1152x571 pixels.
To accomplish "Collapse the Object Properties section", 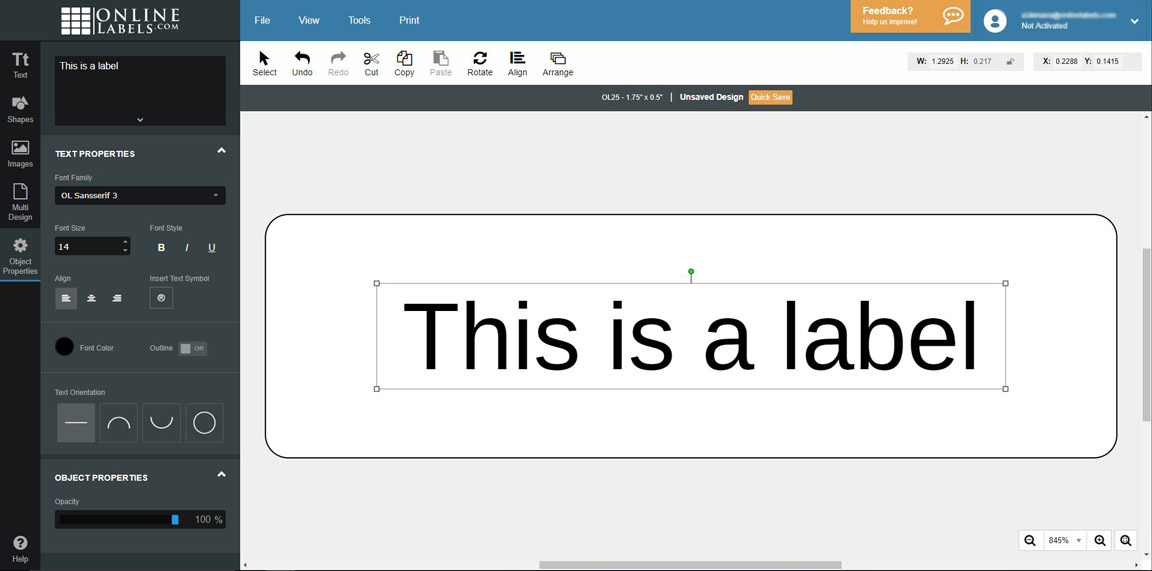I will [221, 475].
